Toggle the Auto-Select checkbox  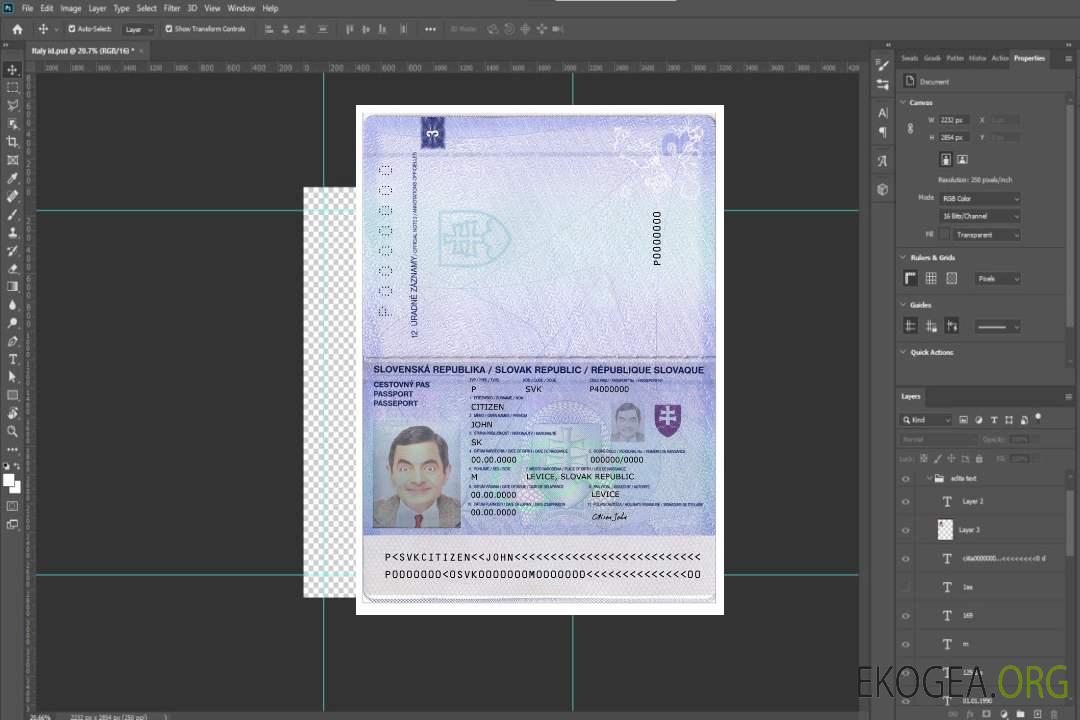(x=72, y=29)
